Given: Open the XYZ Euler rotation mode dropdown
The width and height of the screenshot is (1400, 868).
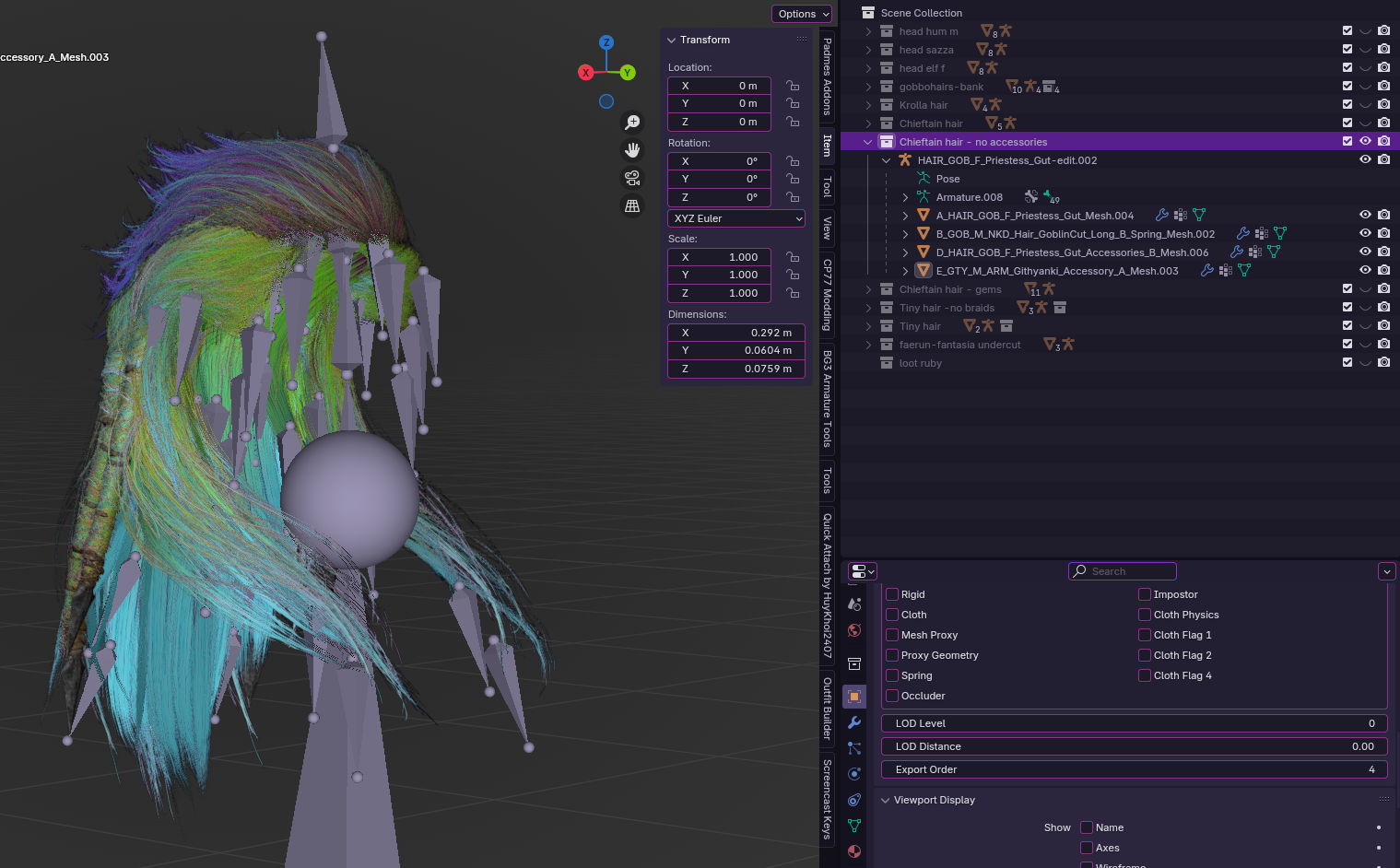Looking at the screenshot, I should (x=736, y=218).
